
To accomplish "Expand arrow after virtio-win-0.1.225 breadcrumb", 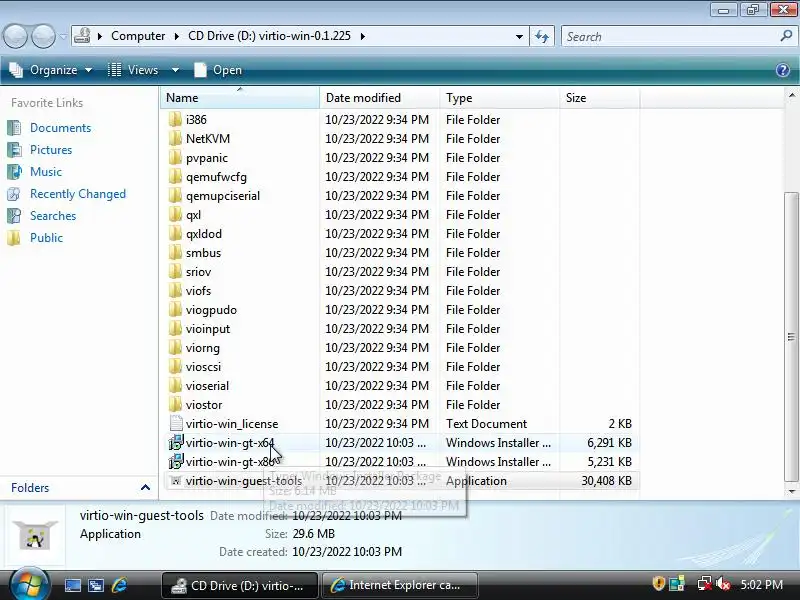I will point(363,36).
